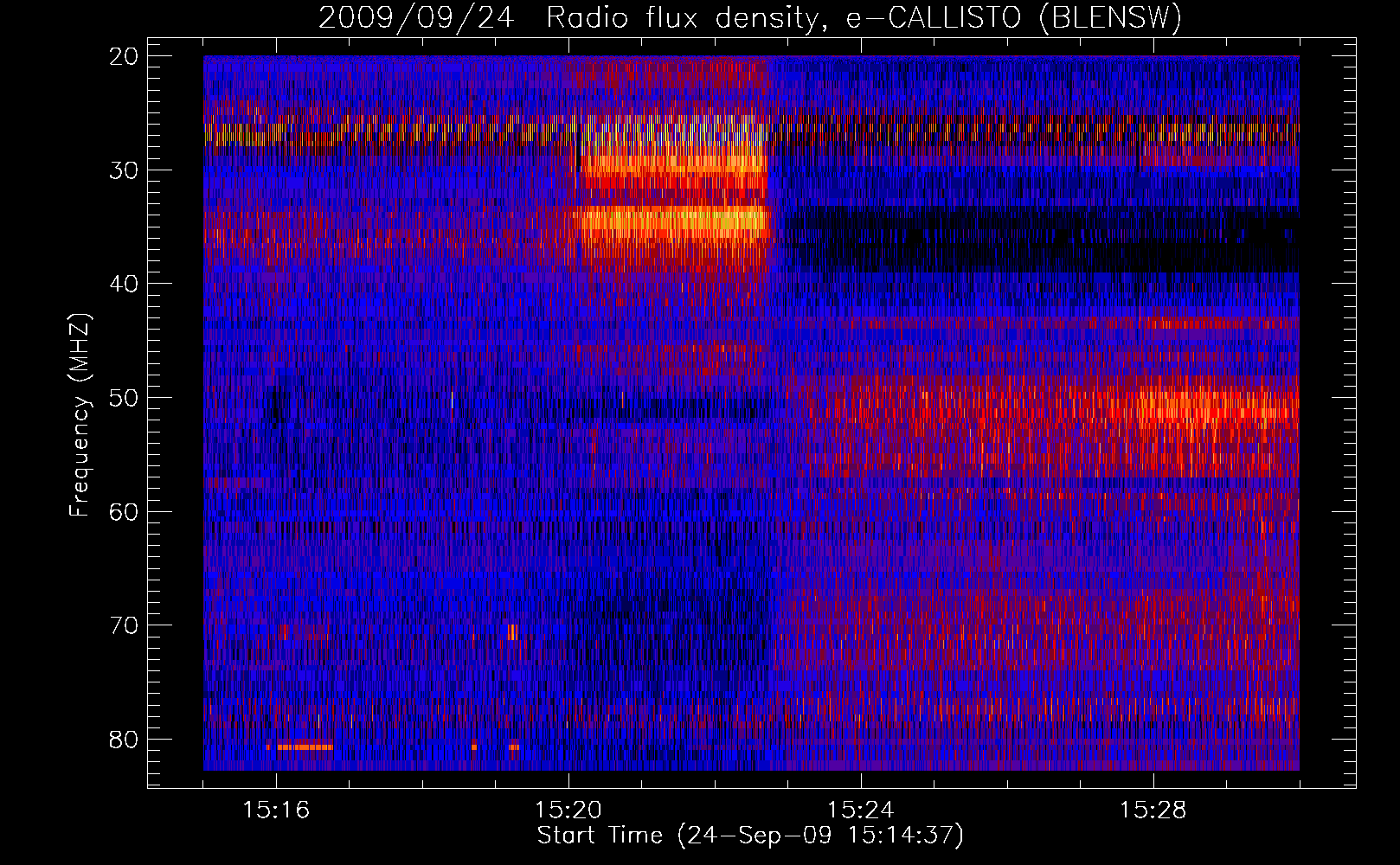Click the plot title '2009/09/24 Radio flux density, e-CALLISTO (BLENSW)'
The image size is (1400, 865).
[x=749, y=18]
